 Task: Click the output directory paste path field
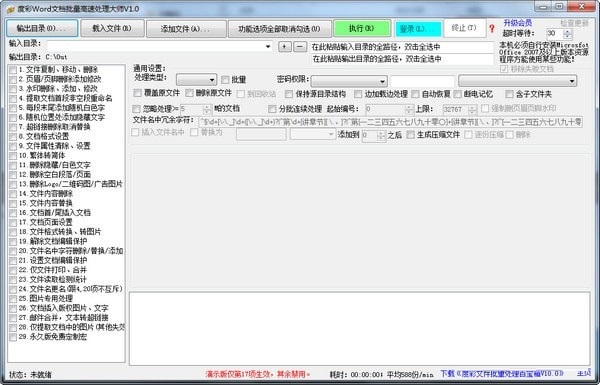[402, 59]
